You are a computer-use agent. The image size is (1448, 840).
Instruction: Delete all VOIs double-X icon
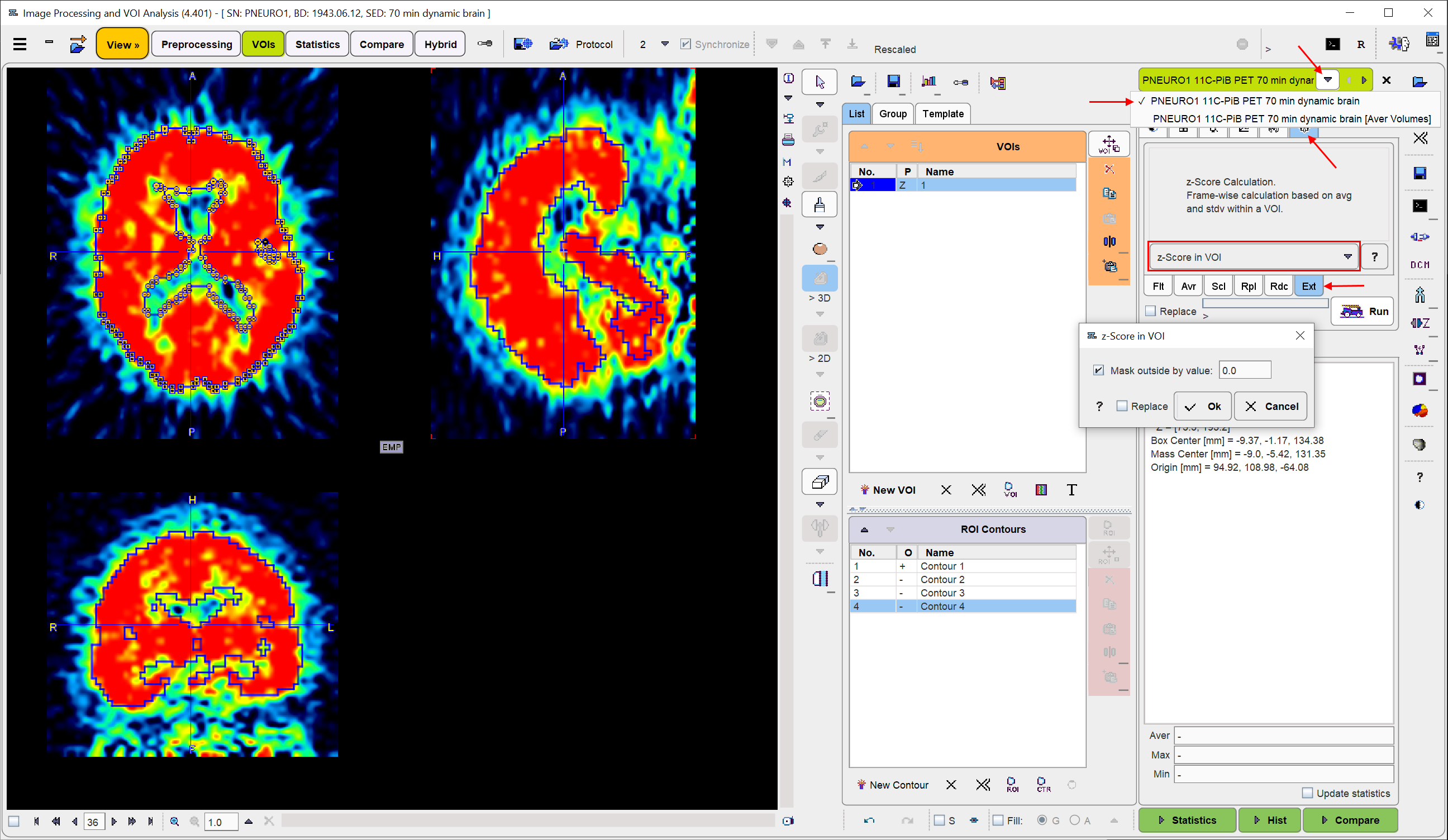pos(979,490)
